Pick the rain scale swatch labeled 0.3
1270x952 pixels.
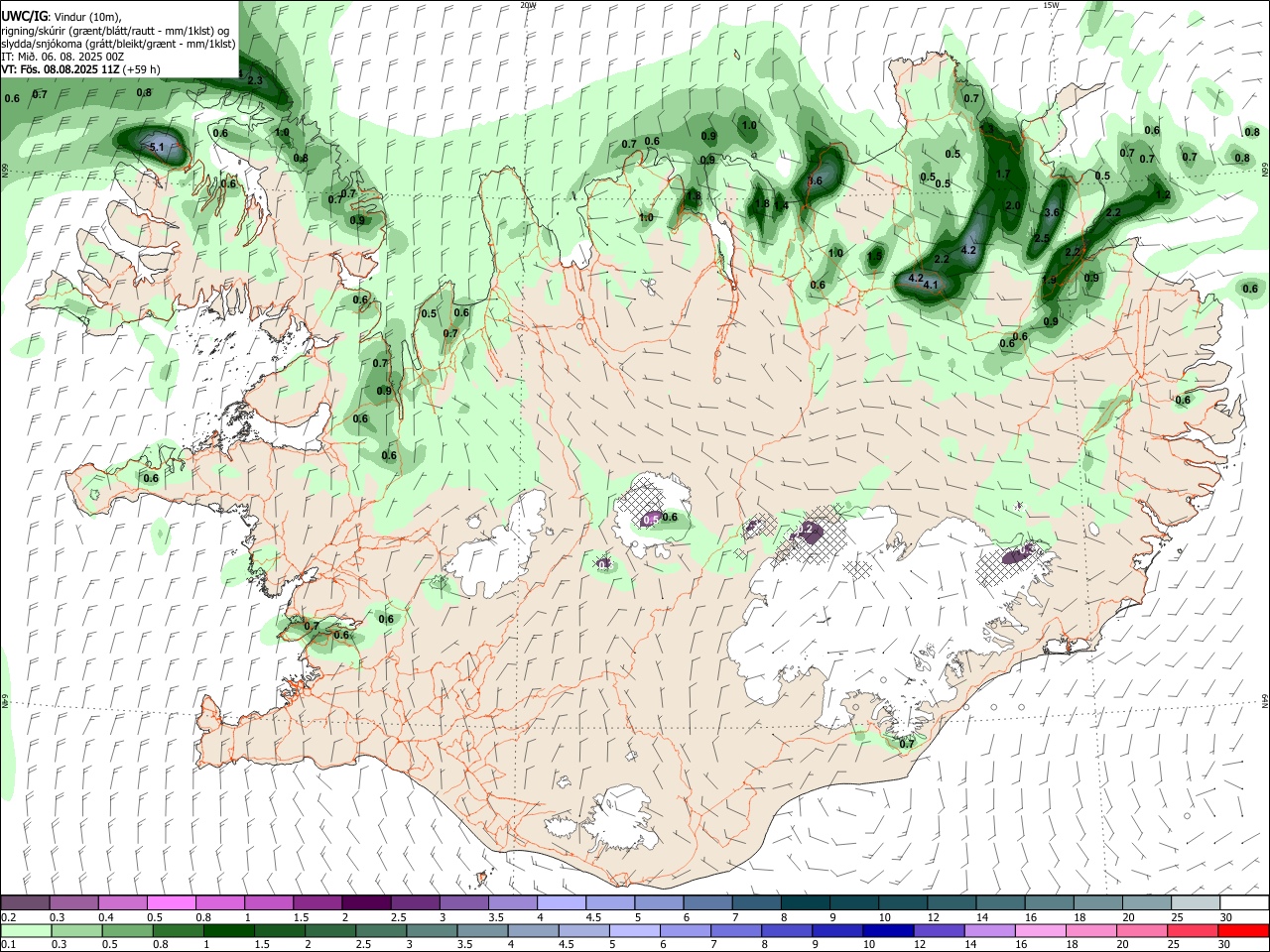(76, 930)
